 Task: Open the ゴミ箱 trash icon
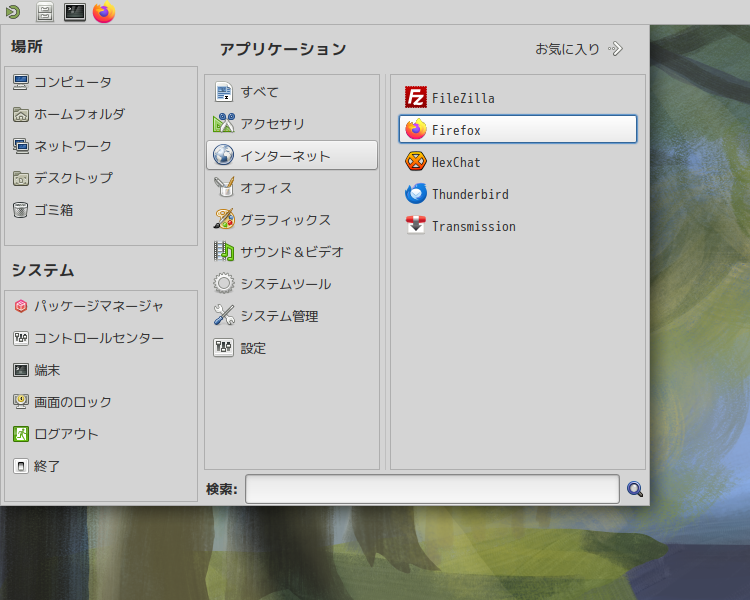21,210
